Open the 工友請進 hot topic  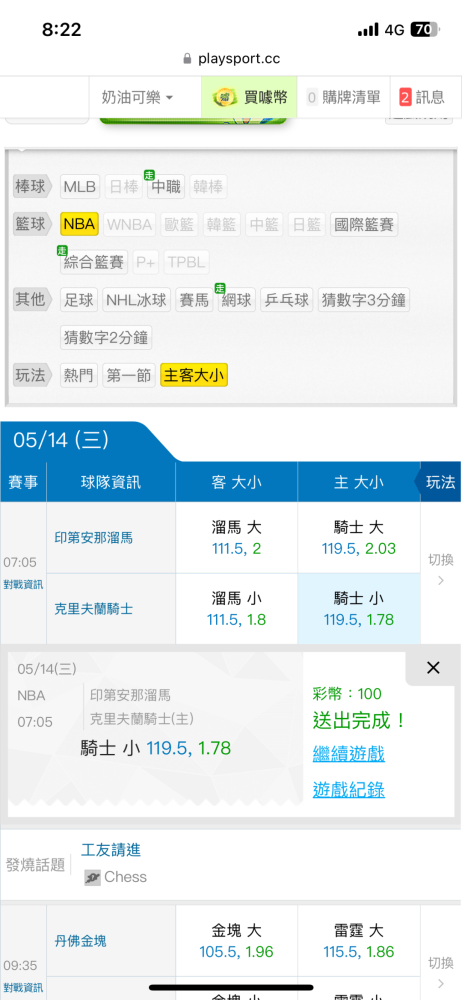111,849
